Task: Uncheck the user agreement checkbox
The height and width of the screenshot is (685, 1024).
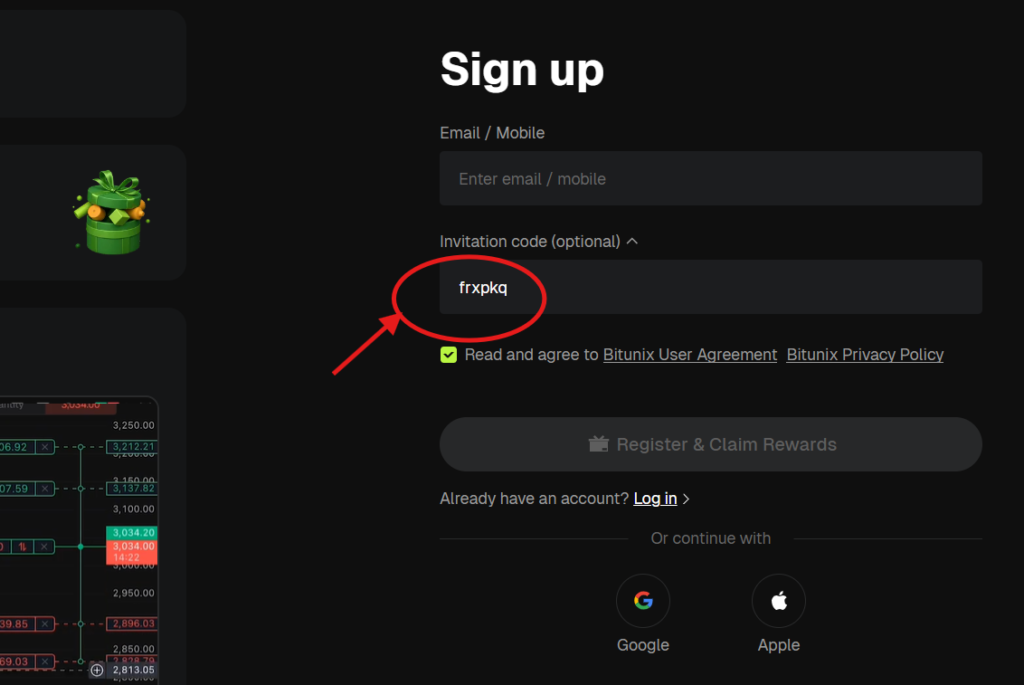Action: pyautogui.click(x=448, y=354)
